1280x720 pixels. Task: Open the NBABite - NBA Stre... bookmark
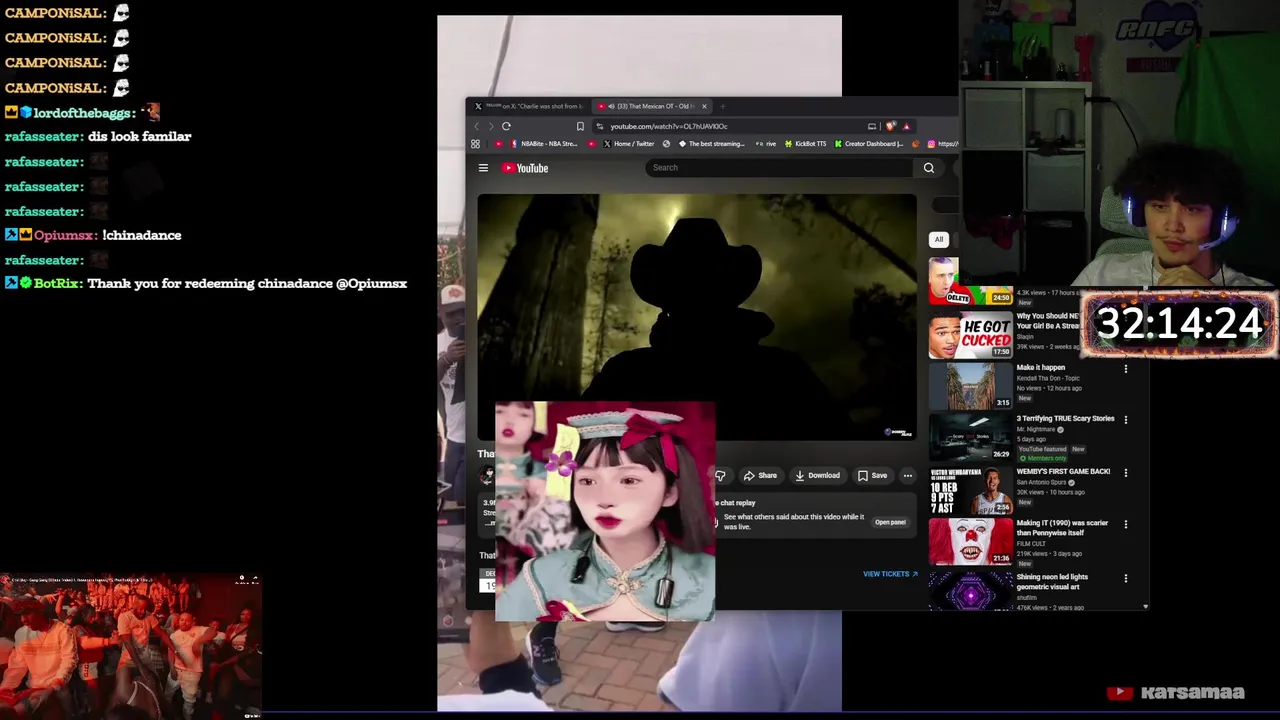[545, 144]
